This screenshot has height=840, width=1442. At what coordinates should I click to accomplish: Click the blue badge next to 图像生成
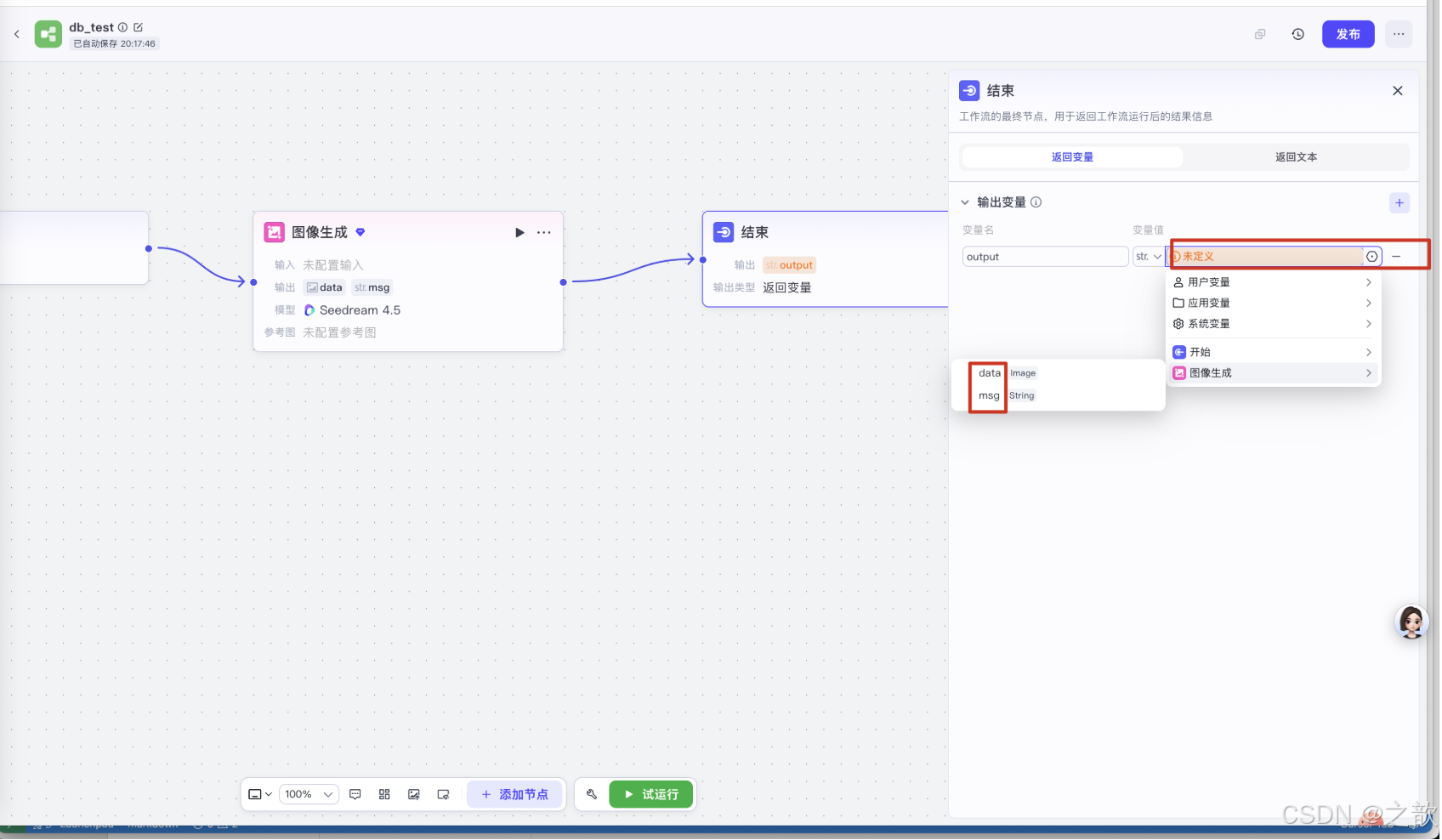click(x=360, y=232)
